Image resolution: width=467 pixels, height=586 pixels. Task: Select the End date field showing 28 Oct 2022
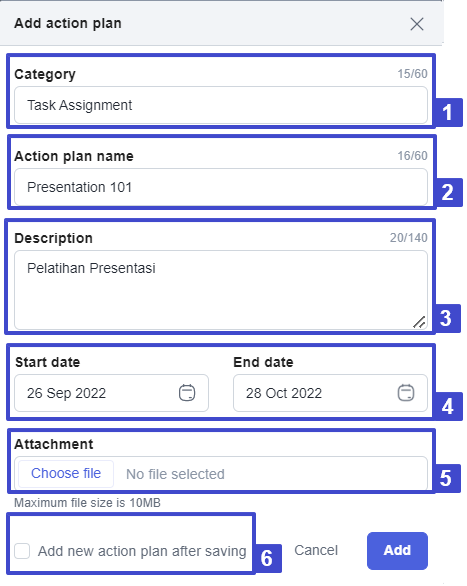point(330,393)
